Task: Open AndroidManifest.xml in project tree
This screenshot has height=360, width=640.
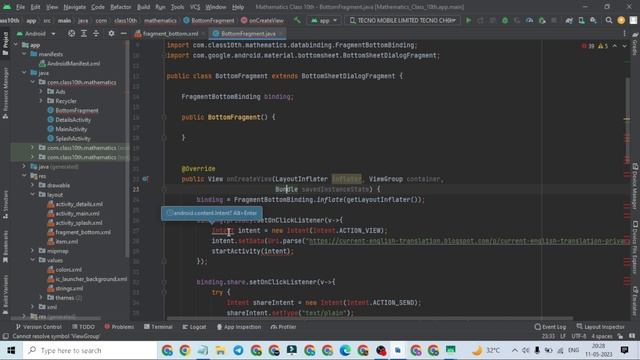Action: click(69, 63)
